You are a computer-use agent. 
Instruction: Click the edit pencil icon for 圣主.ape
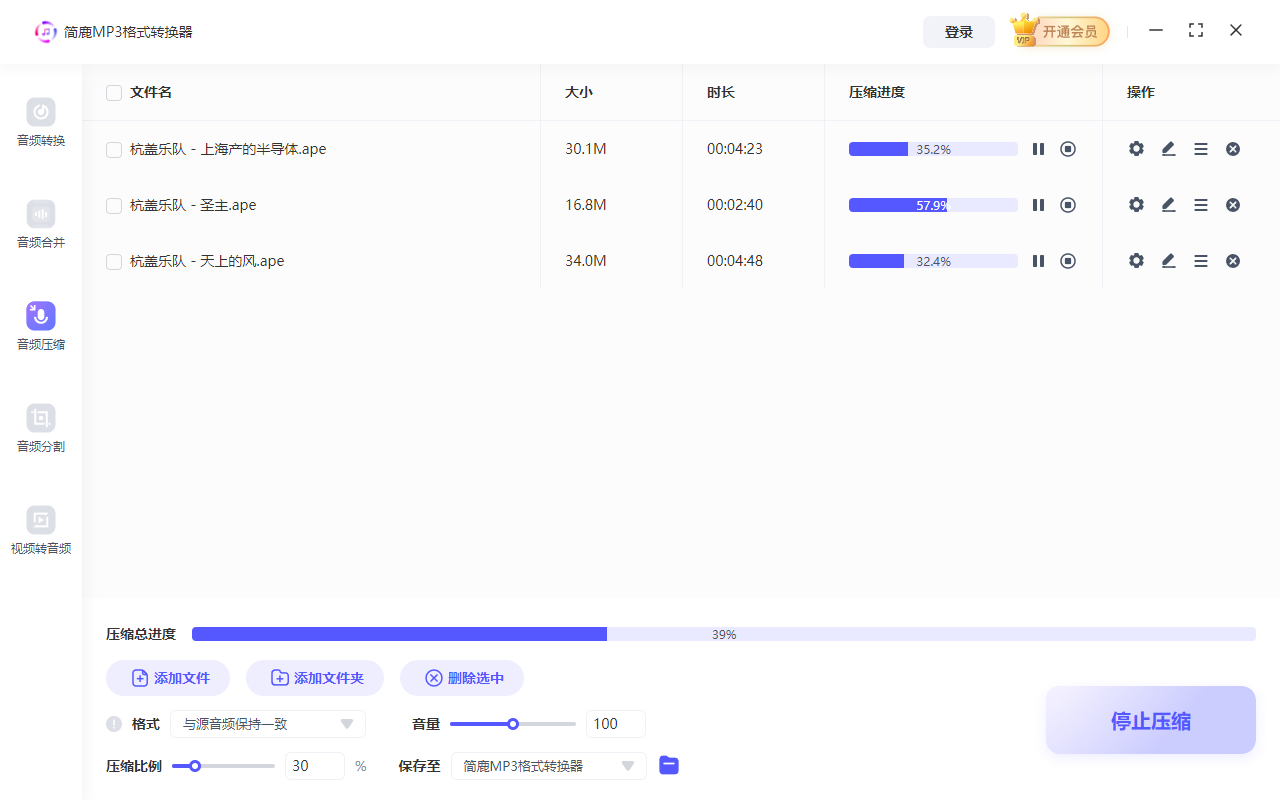1168,204
